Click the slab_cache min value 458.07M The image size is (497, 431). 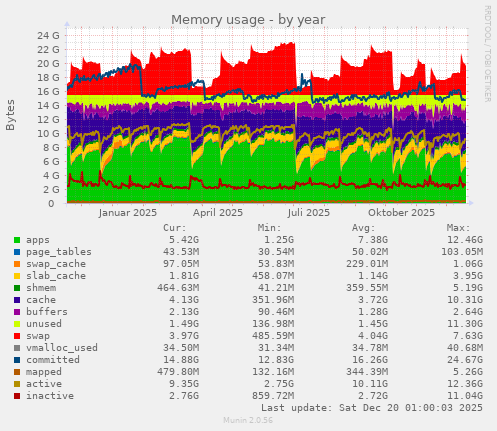(x=273, y=276)
